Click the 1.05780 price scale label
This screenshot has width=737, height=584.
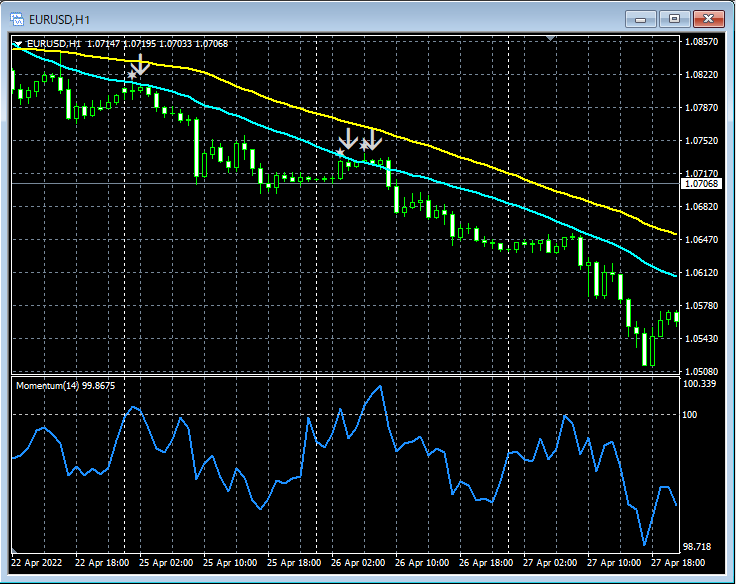702,305
